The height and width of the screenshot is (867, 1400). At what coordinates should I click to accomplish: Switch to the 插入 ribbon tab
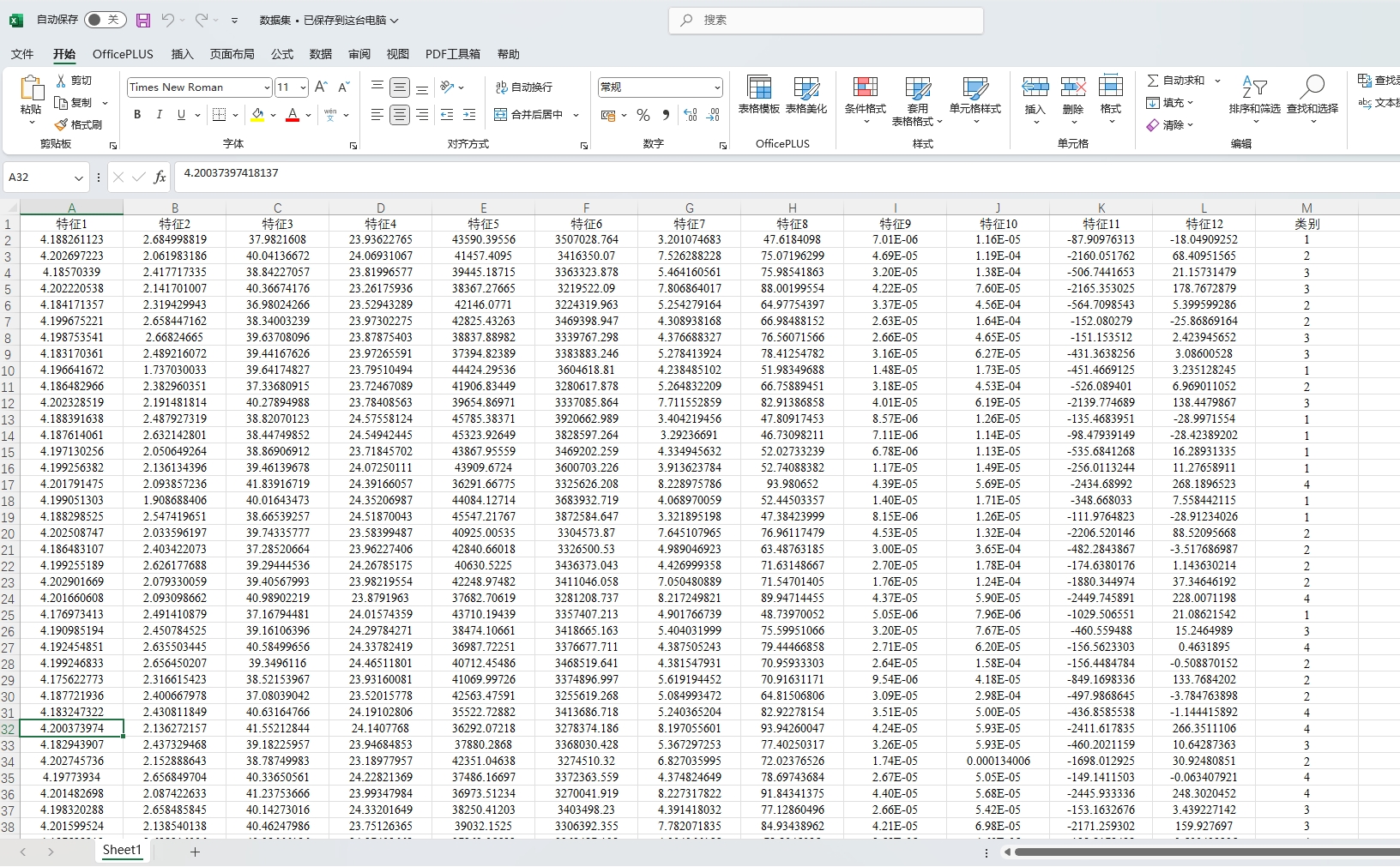[182, 54]
